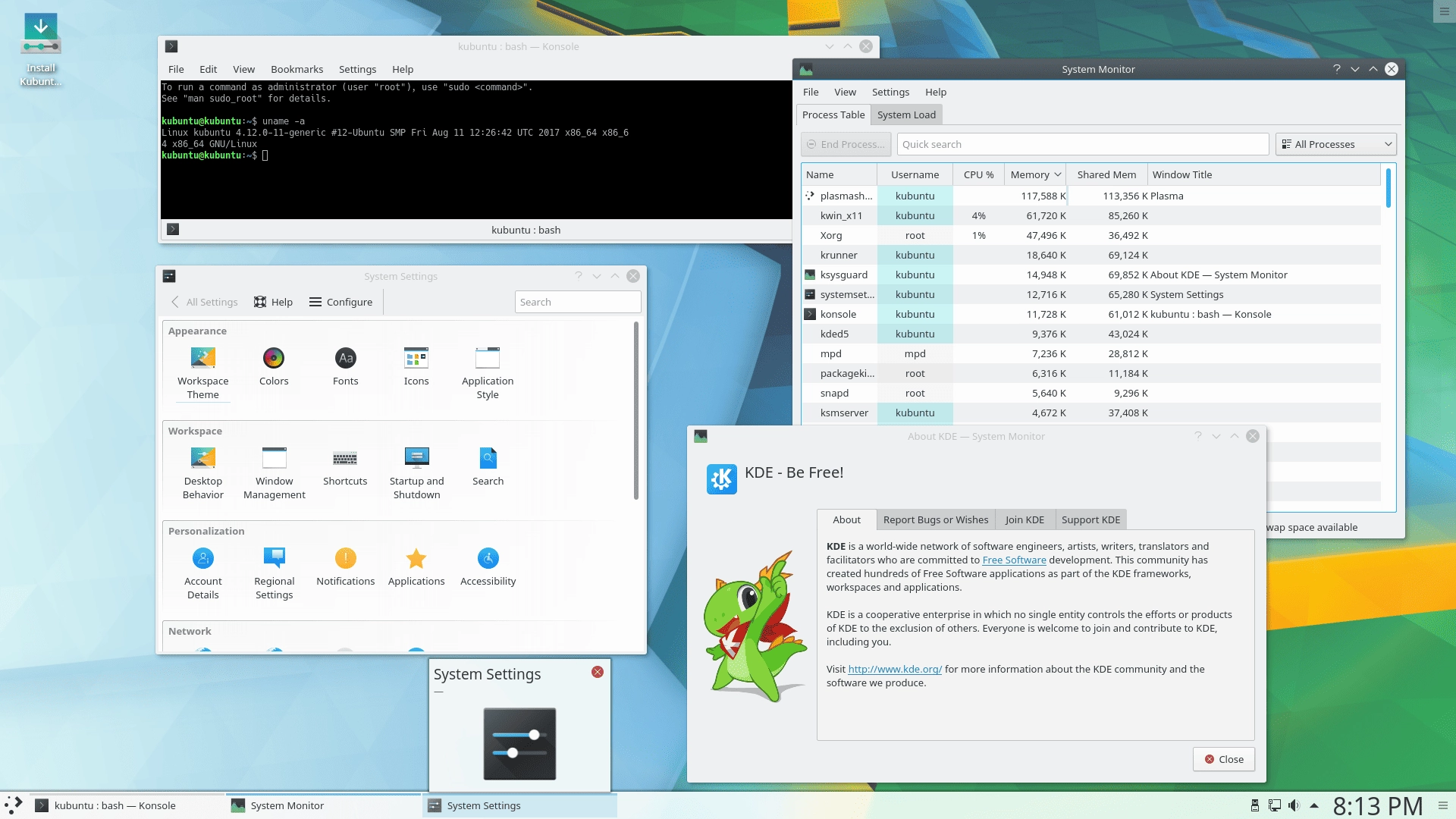
Task: Select the kwin_x11 process row
Action: click(x=1091, y=215)
